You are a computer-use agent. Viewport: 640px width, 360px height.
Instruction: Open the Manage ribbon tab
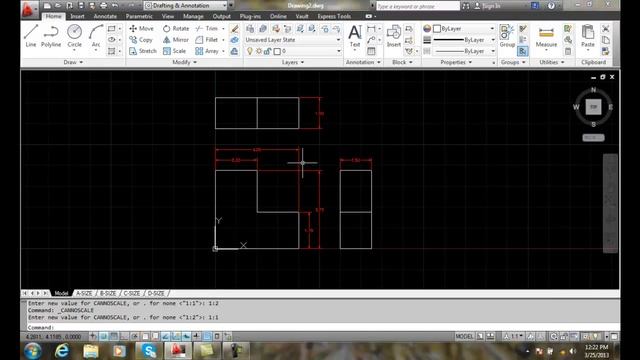(x=193, y=16)
